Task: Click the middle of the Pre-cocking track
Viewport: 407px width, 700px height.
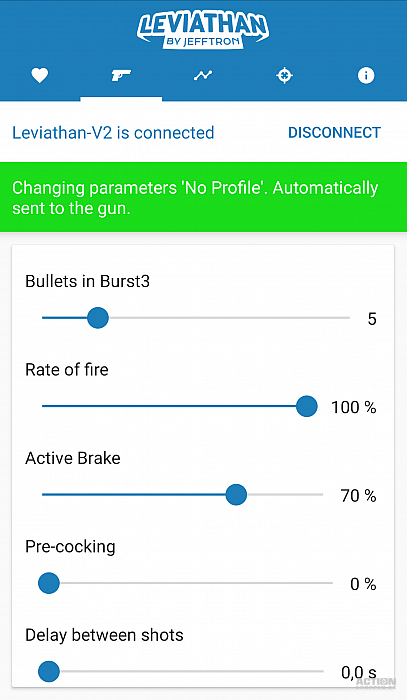Action: [187, 583]
